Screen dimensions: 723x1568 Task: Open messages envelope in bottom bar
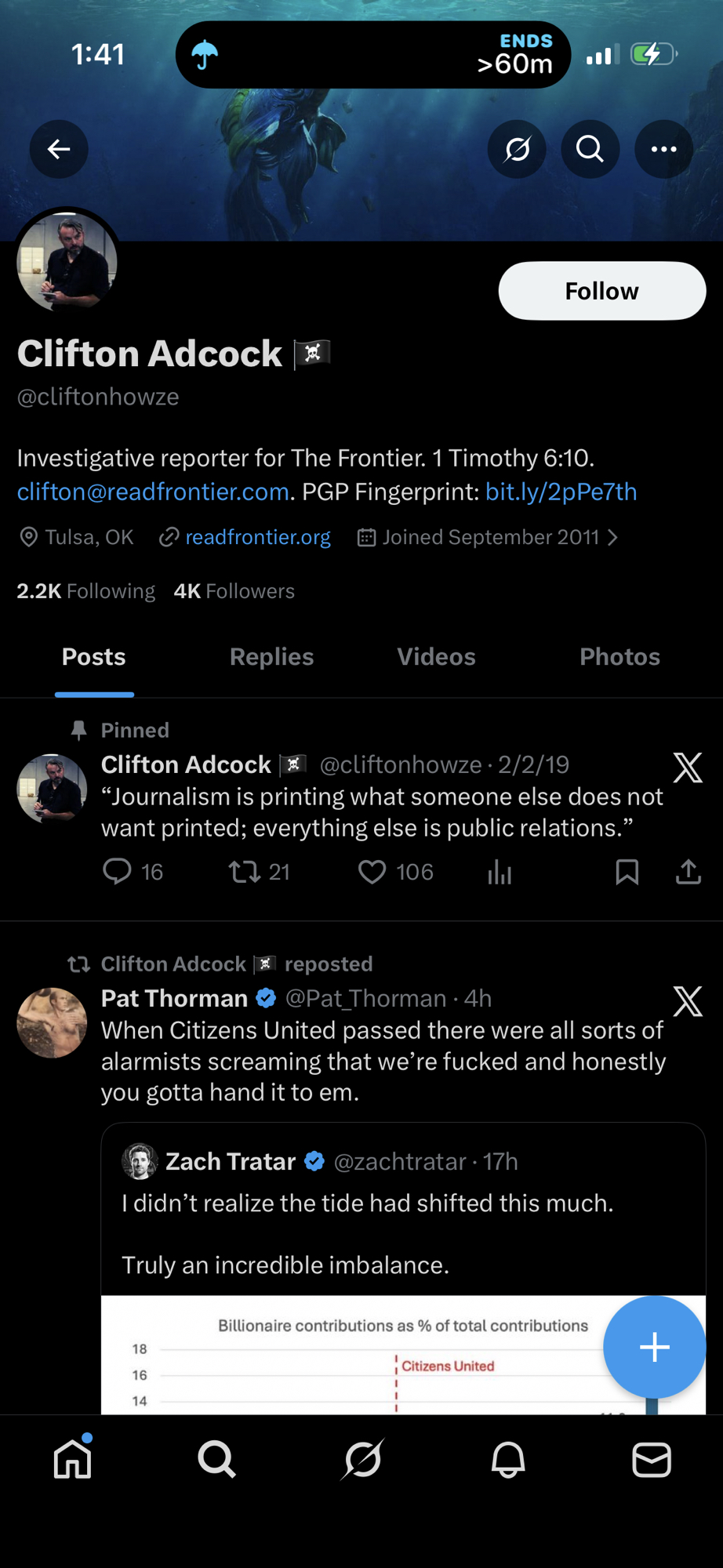651,1460
